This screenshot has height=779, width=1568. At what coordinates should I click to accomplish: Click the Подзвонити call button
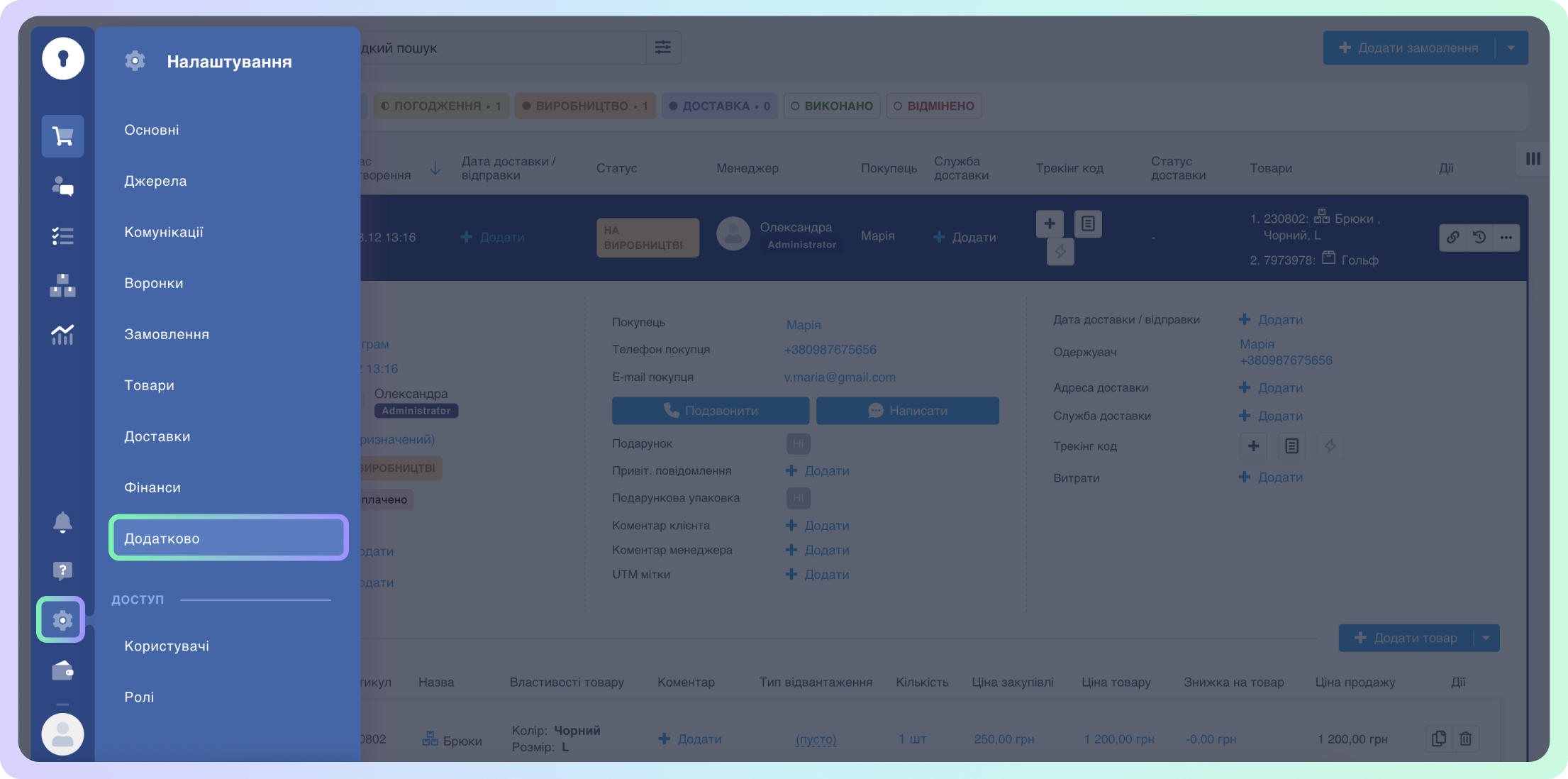pos(710,411)
